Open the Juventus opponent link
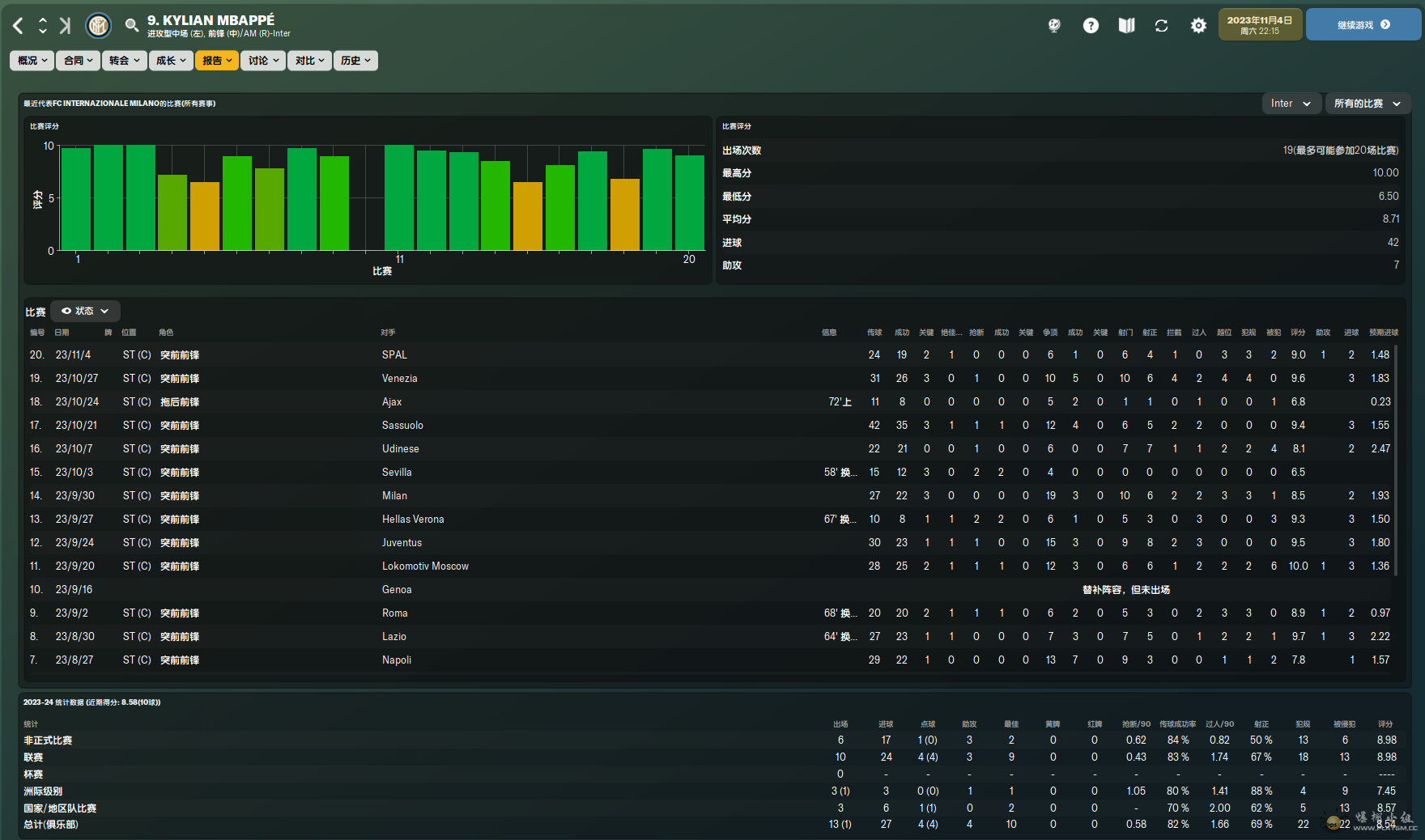This screenshot has width=1425, height=840. click(402, 543)
